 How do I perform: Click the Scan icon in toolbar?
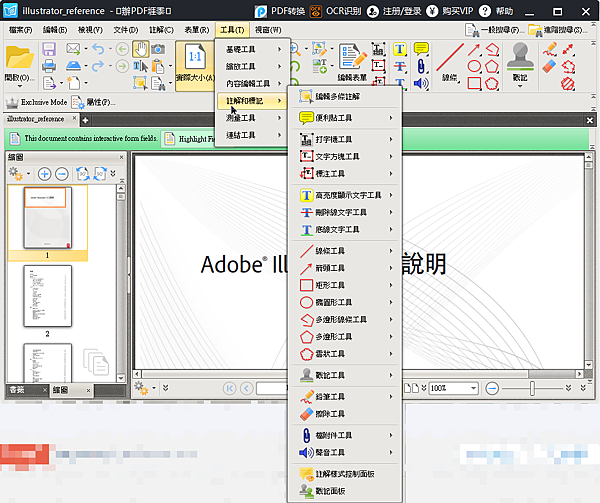point(73,66)
